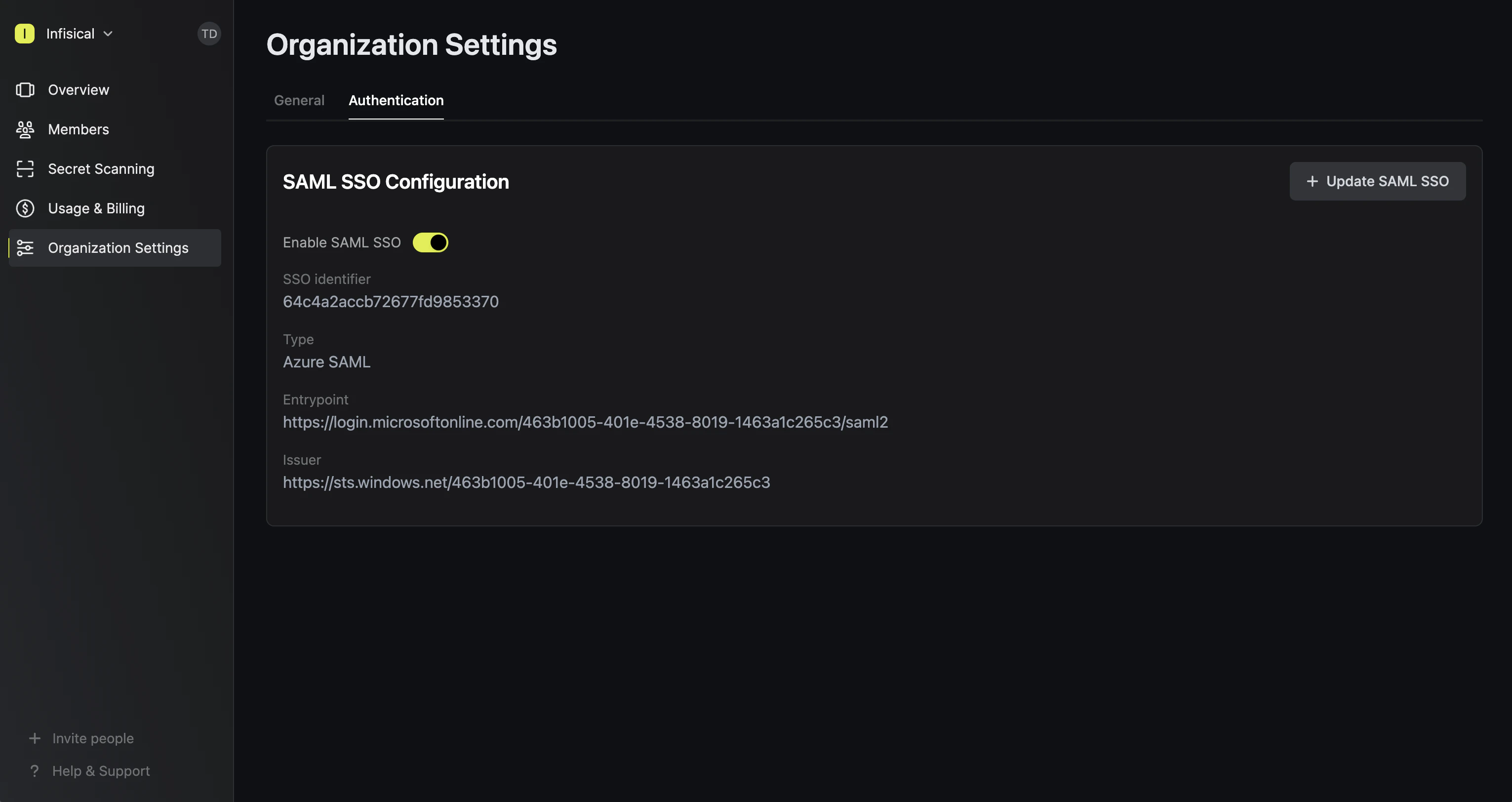Select the Authentication tab
Image resolution: width=1512 pixels, height=802 pixels.
coord(396,100)
